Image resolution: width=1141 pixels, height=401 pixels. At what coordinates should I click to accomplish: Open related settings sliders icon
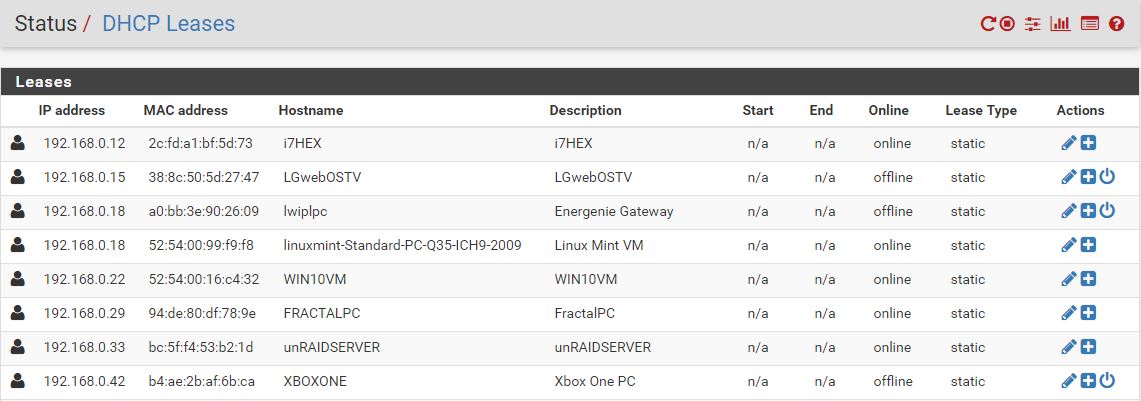coord(1033,24)
